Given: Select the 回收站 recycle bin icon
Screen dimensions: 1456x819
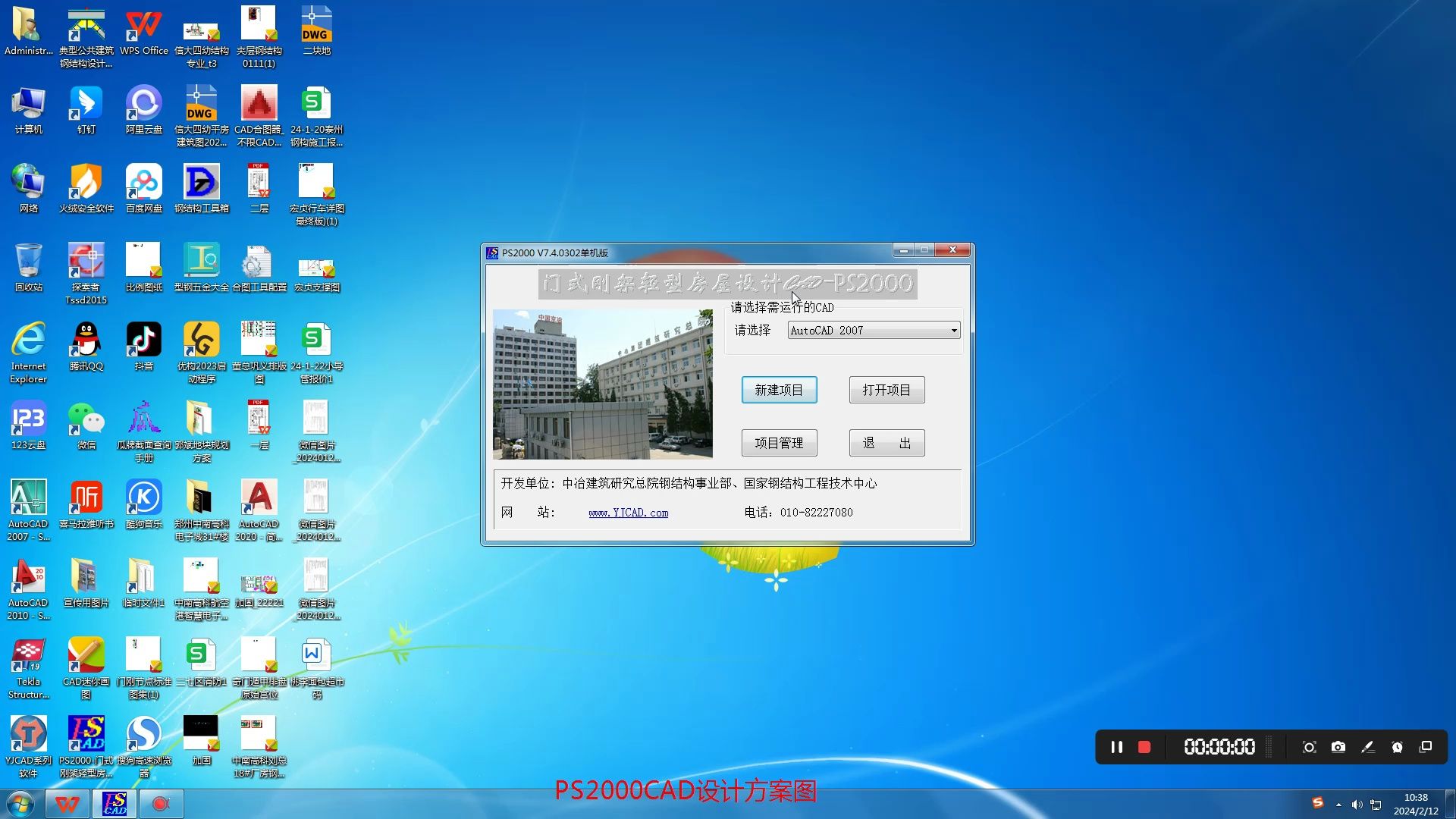Looking at the screenshot, I should [29, 268].
